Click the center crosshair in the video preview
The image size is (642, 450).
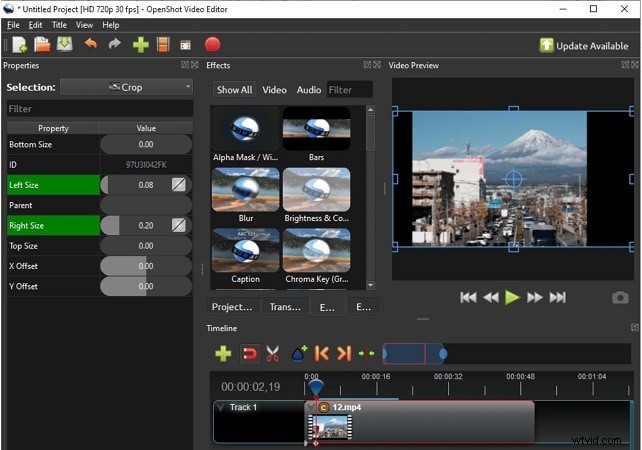click(513, 179)
